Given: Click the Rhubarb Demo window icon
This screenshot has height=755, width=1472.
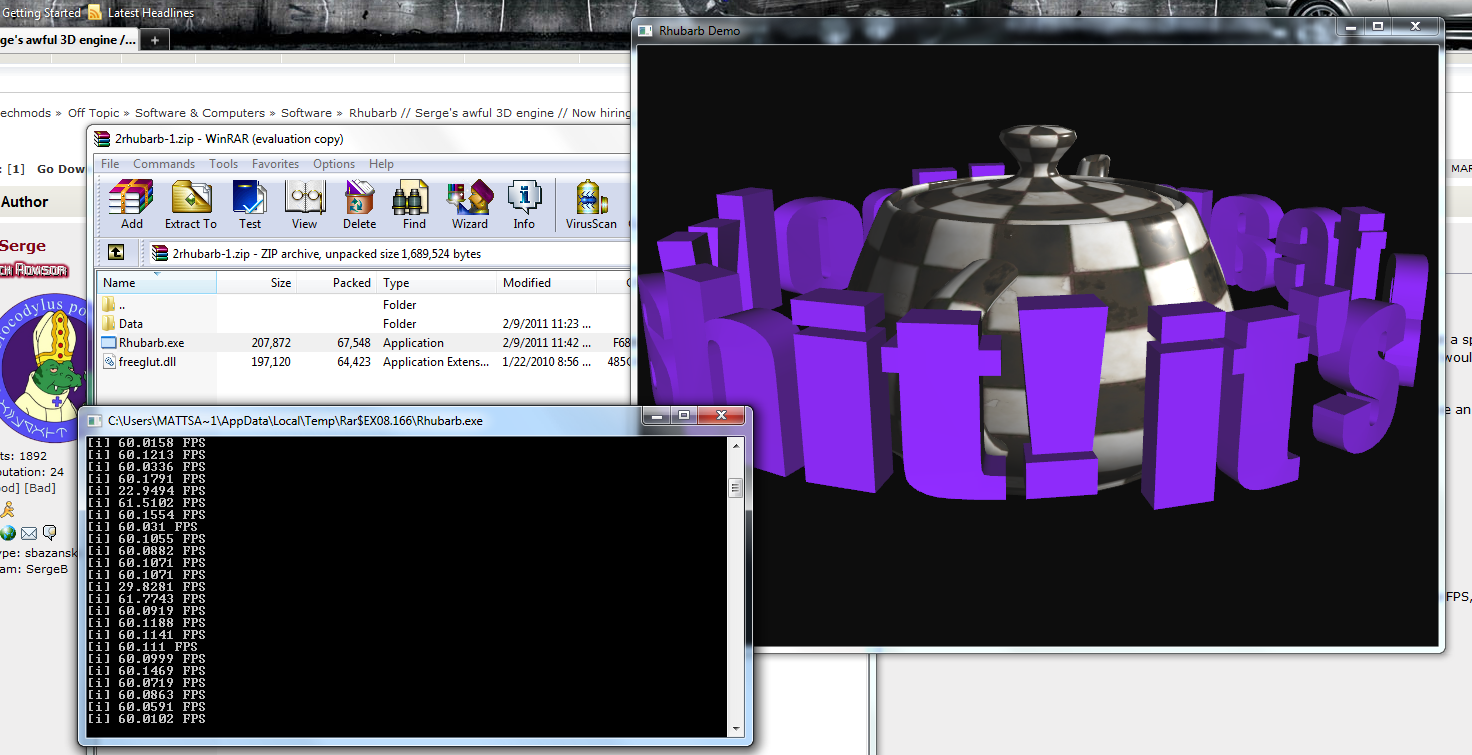Looking at the screenshot, I should (646, 31).
